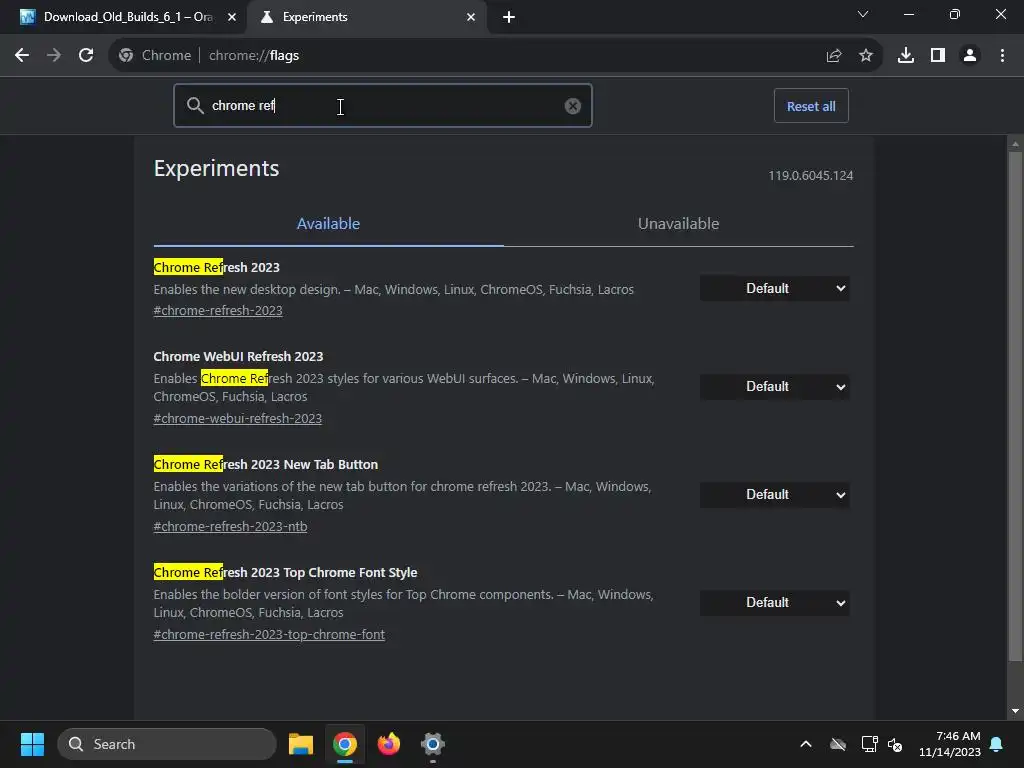1024x768 pixels.
Task: Open #chrome-refresh-2023-ntb link
Action: [x=231, y=526]
